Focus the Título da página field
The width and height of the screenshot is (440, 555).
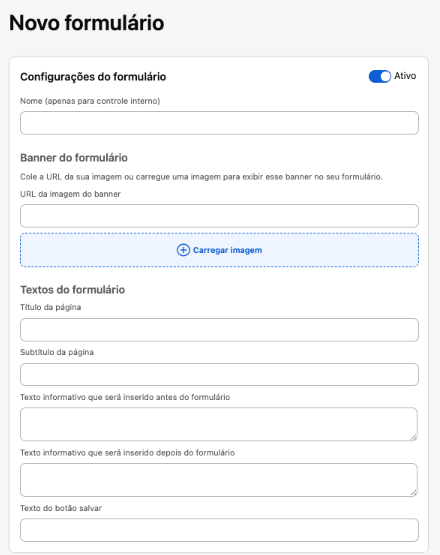coord(219,330)
